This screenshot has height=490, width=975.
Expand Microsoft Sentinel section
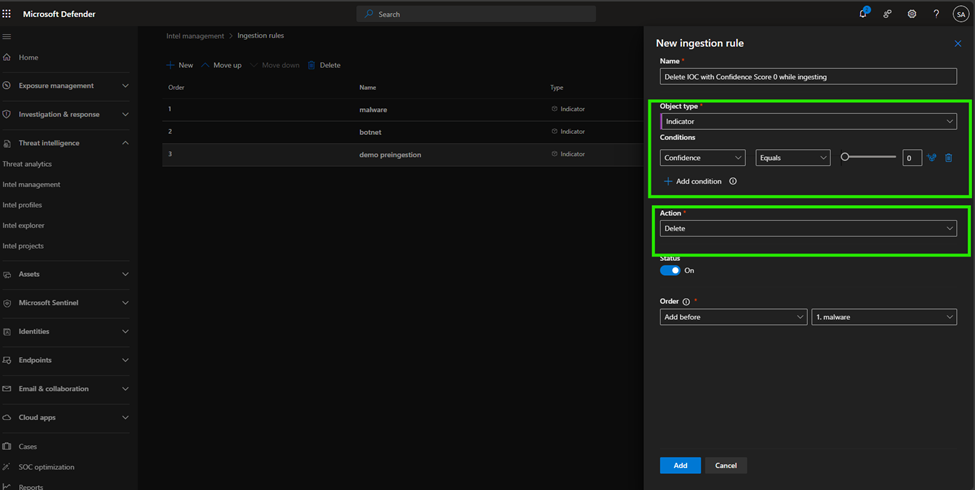(125, 303)
